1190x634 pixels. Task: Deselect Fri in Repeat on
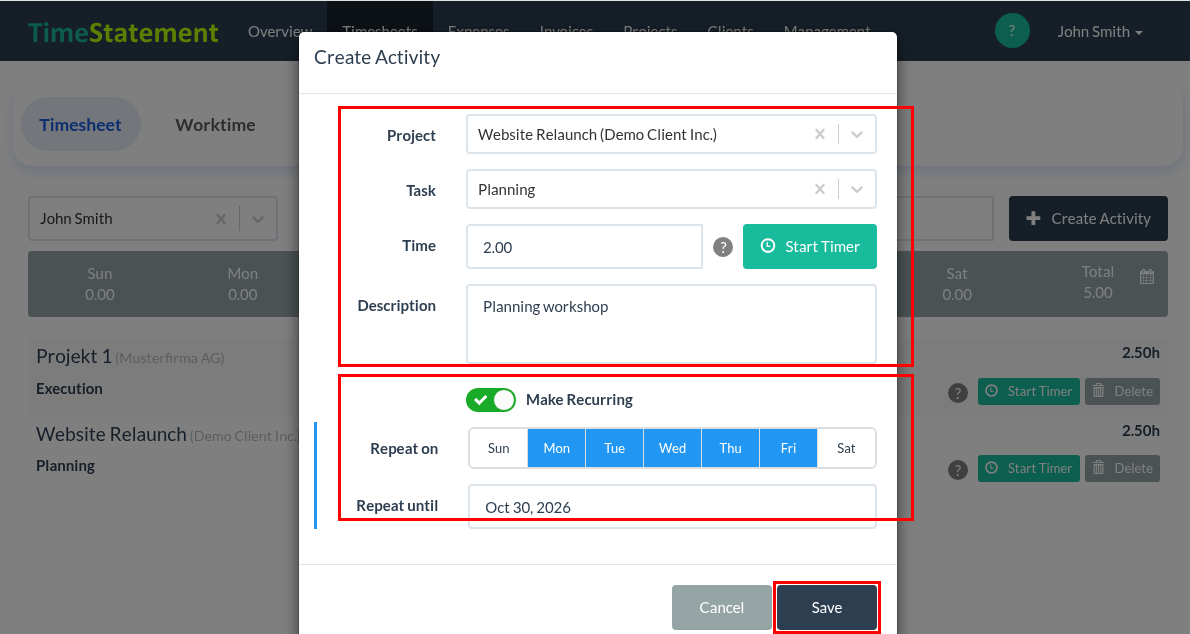[789, 448]
